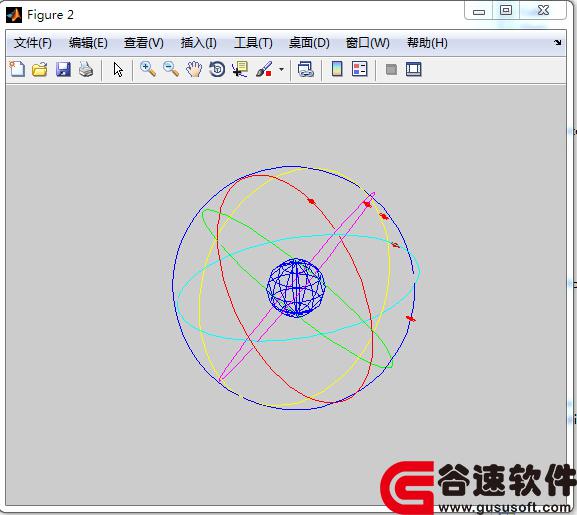This screenshot has height=515, width=577.
Task: Open the 文件(F) menu
Action: 33,43
